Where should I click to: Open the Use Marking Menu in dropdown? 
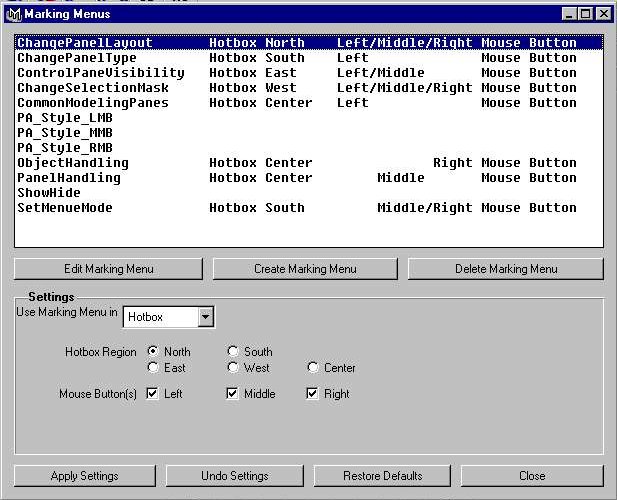205,317
